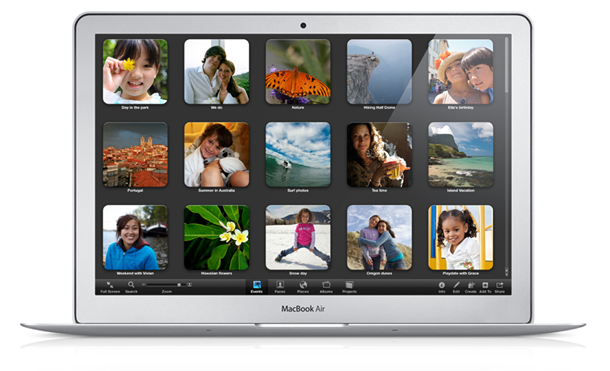The image size is (610, 371).
Task: Open the Info panel icon
Action: coord(442,285)
